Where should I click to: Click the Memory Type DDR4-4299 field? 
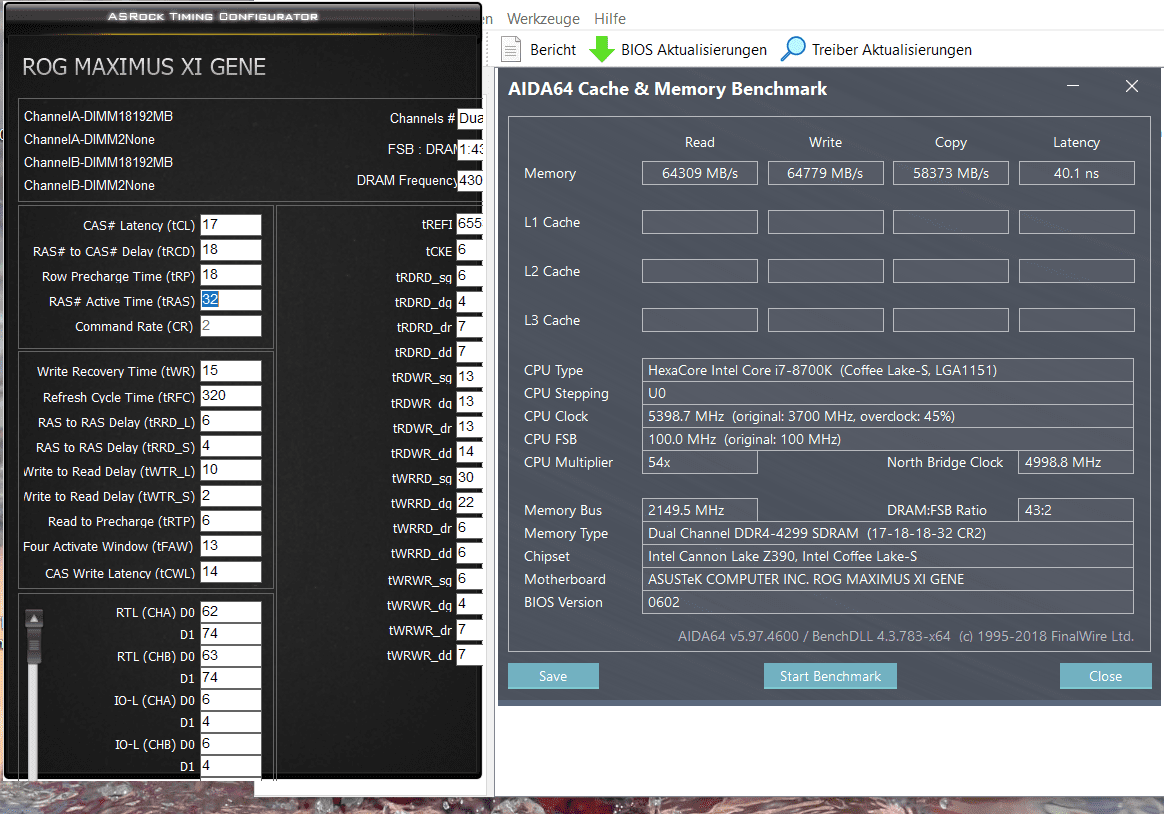[887, 534]
